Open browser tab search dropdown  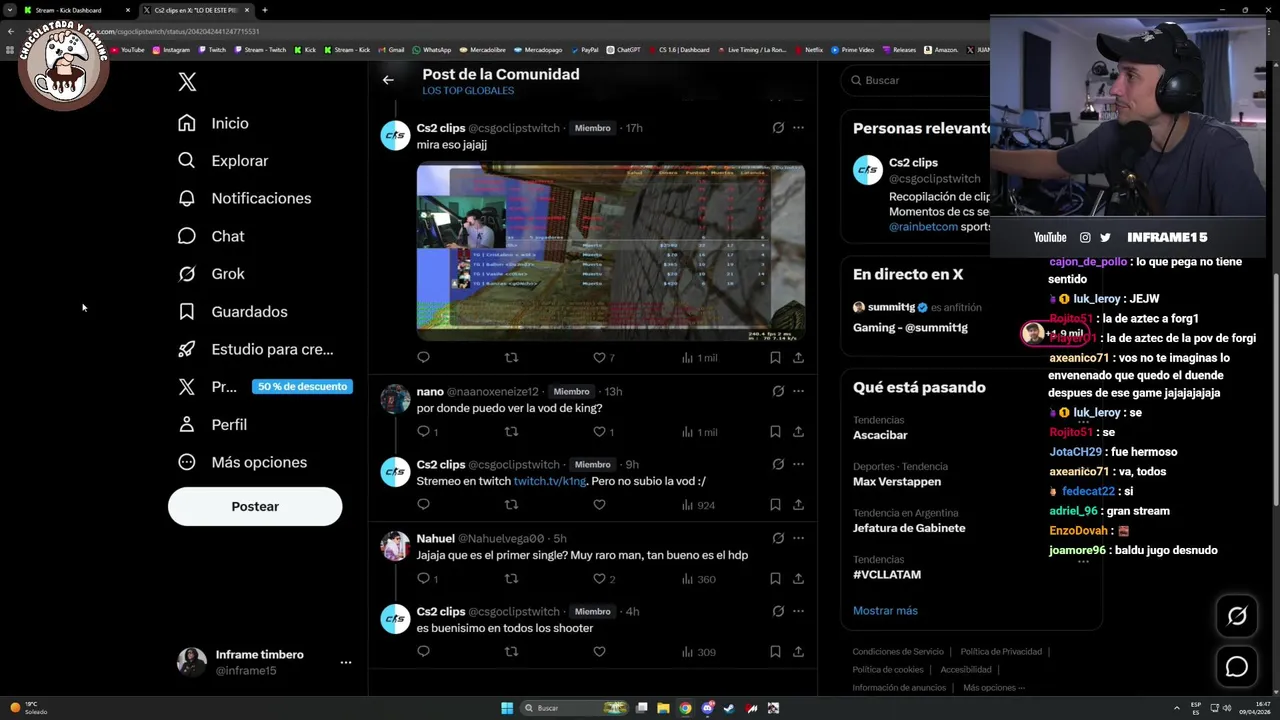(x=10, y=10)
